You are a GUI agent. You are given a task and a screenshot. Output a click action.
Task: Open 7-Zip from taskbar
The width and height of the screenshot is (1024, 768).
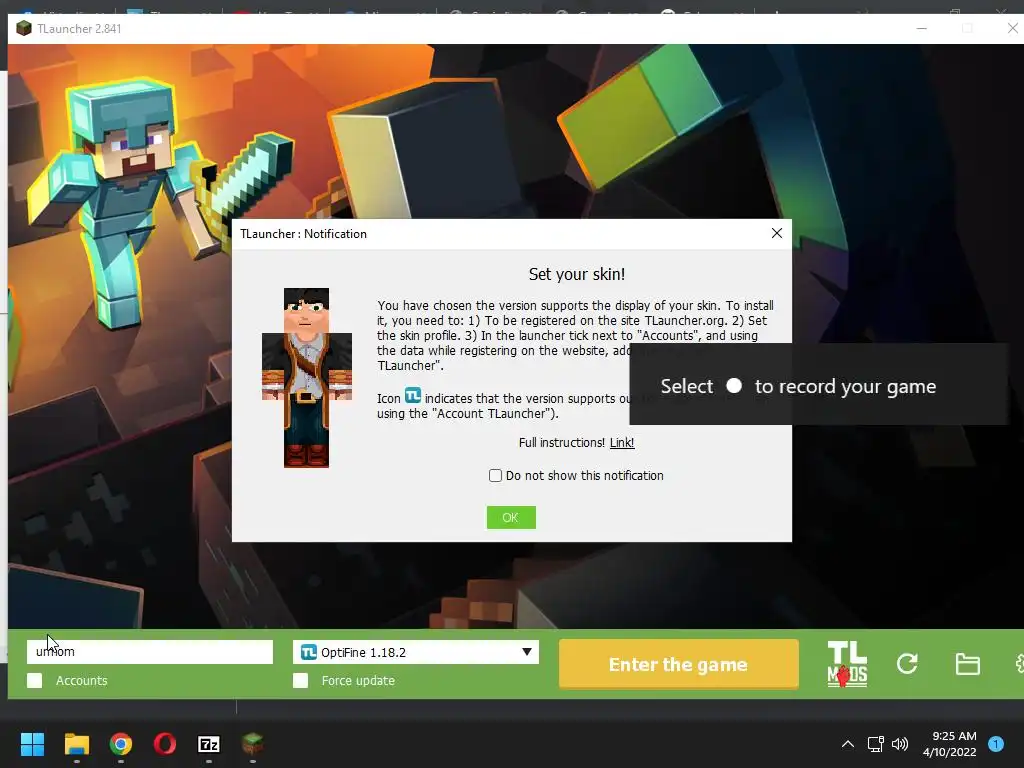click(209, 744)
